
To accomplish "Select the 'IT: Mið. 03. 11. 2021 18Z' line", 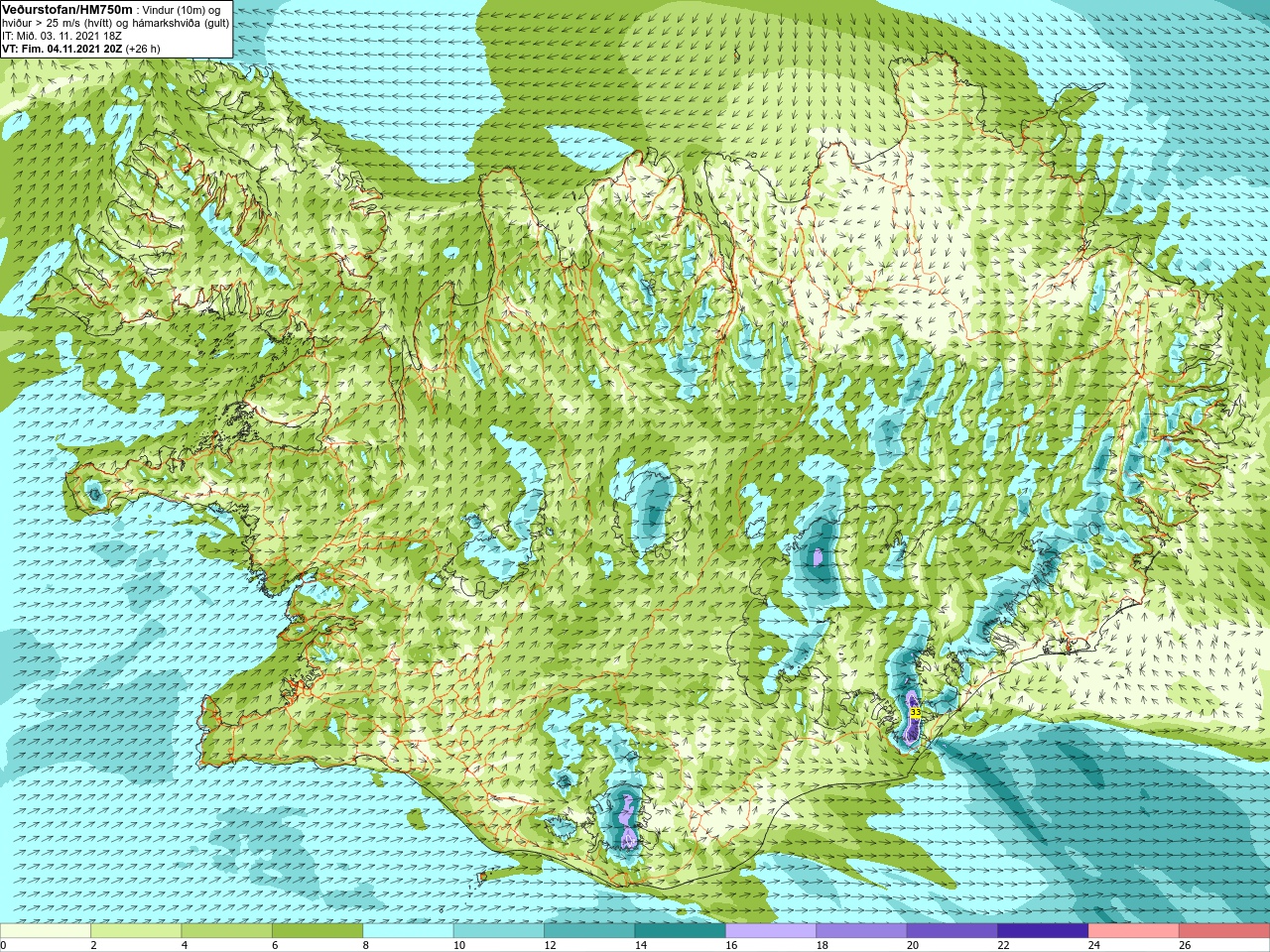I will pyautogui.click(x=63, y=36).
